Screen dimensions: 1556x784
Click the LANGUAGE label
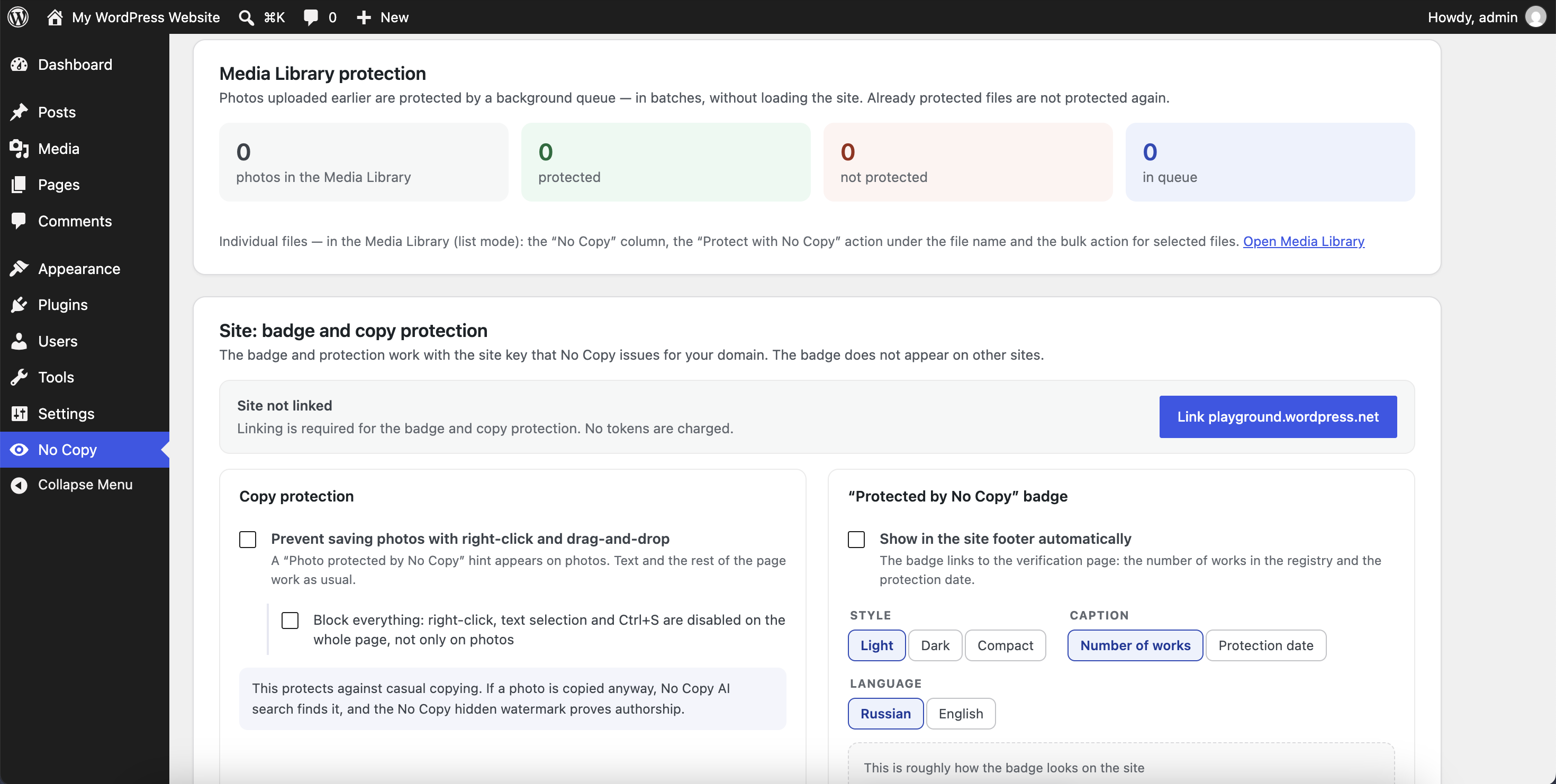pos(885,684)
